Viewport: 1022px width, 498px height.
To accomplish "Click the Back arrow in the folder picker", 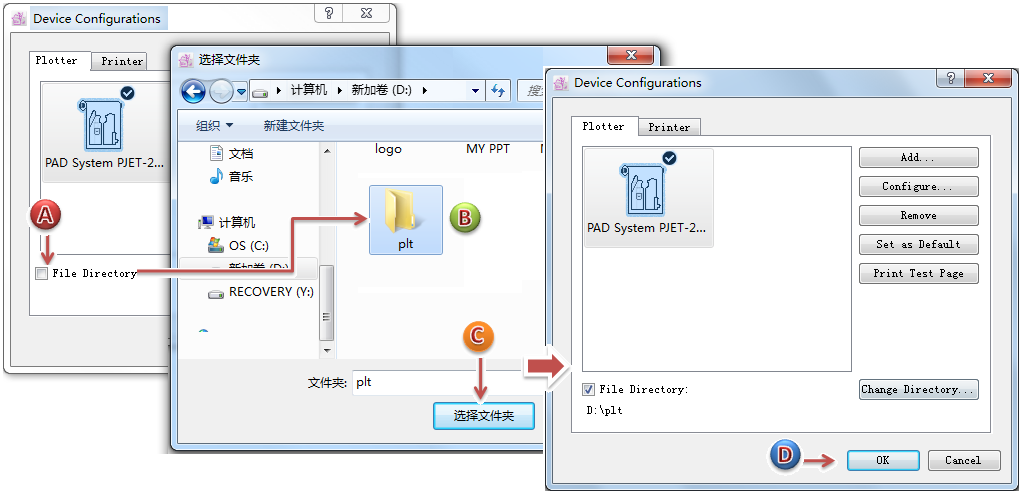I will click(x=193, y=91).
